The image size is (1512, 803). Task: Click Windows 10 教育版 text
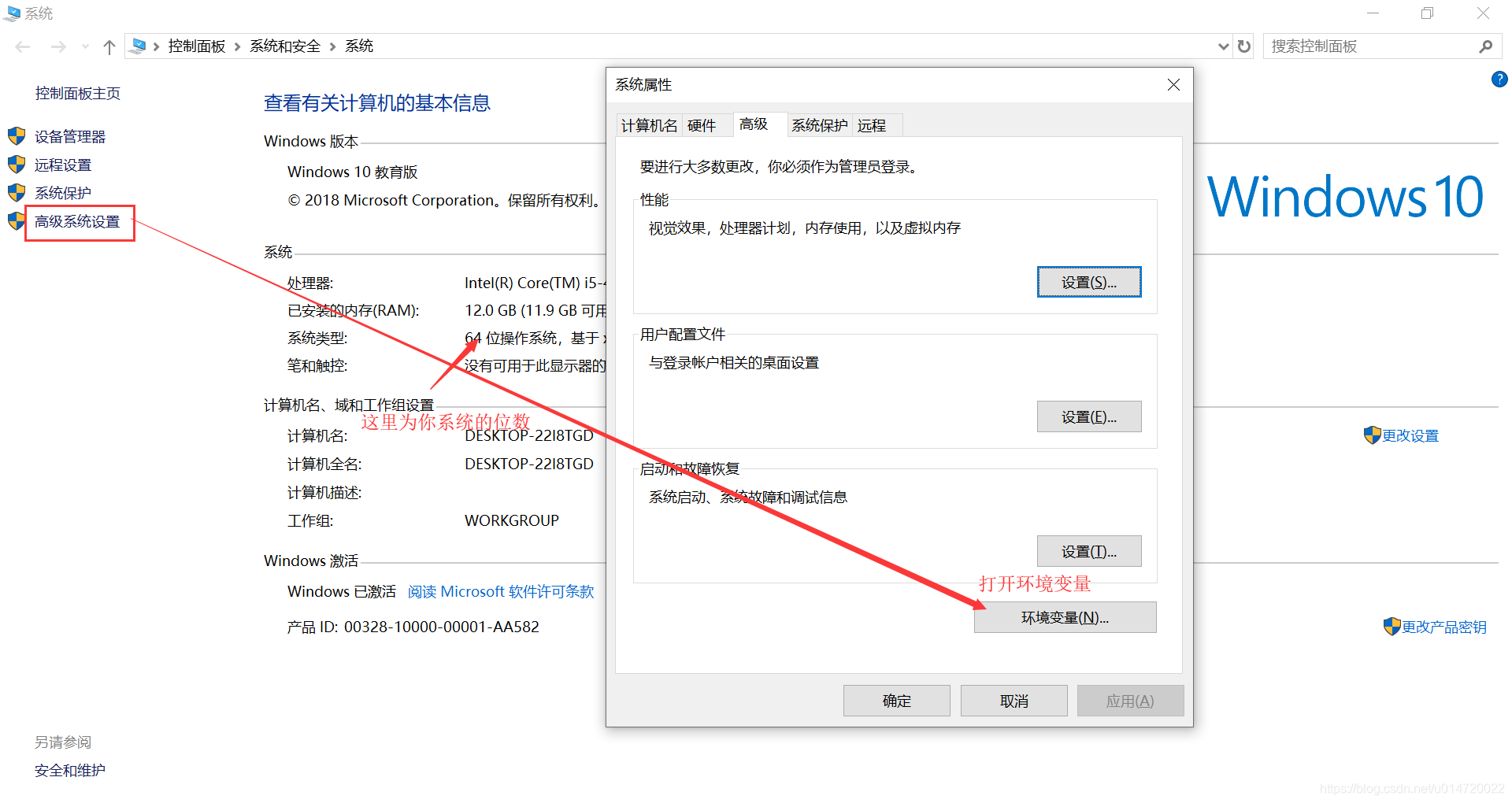[x=353, y=172]
